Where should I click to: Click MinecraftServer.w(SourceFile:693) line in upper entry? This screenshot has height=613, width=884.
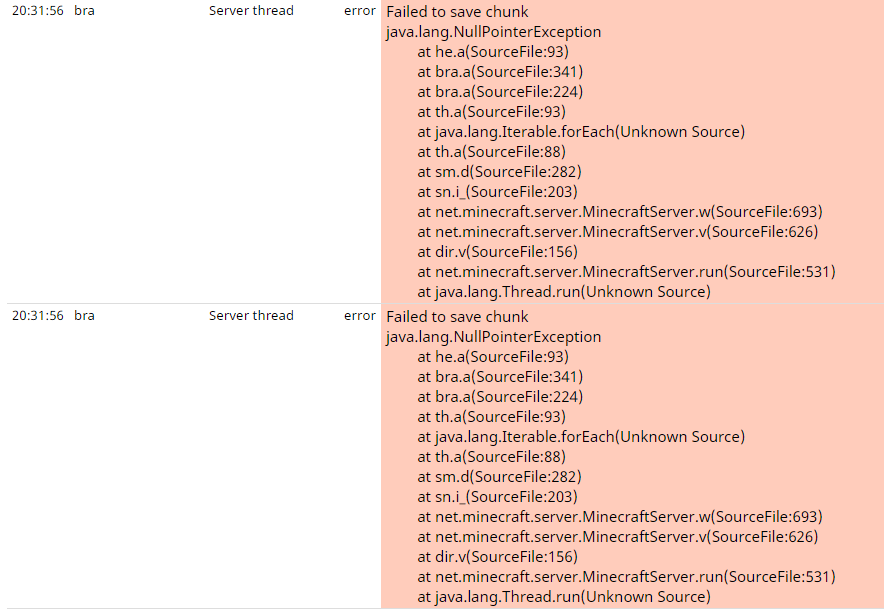pyautogui.click(x=620, y=212)
